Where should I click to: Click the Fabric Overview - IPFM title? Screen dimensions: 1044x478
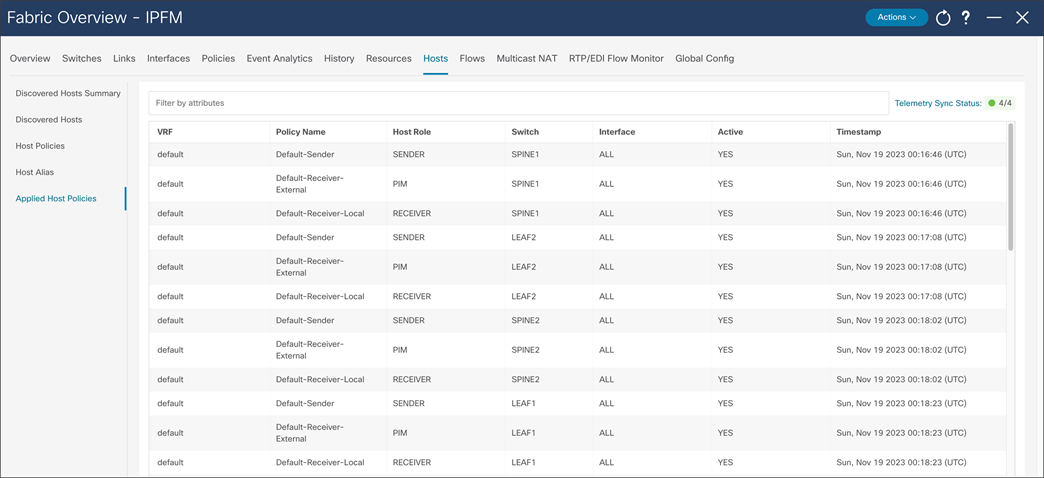coord(95,18)
